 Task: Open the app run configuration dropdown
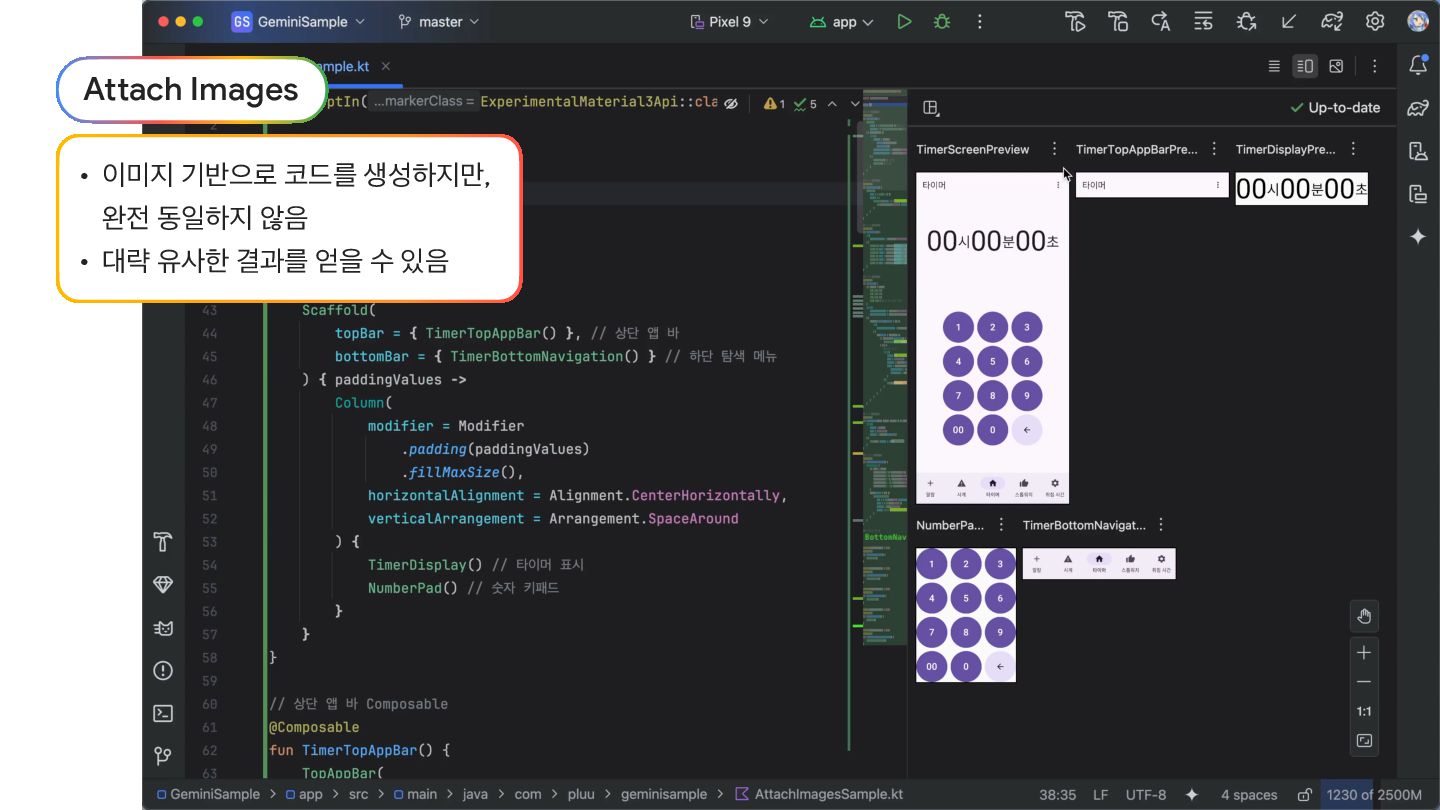click(841, 21)
